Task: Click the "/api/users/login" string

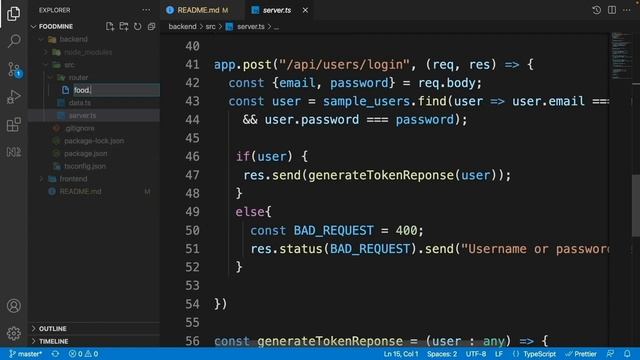Action: tap(344, 64)
